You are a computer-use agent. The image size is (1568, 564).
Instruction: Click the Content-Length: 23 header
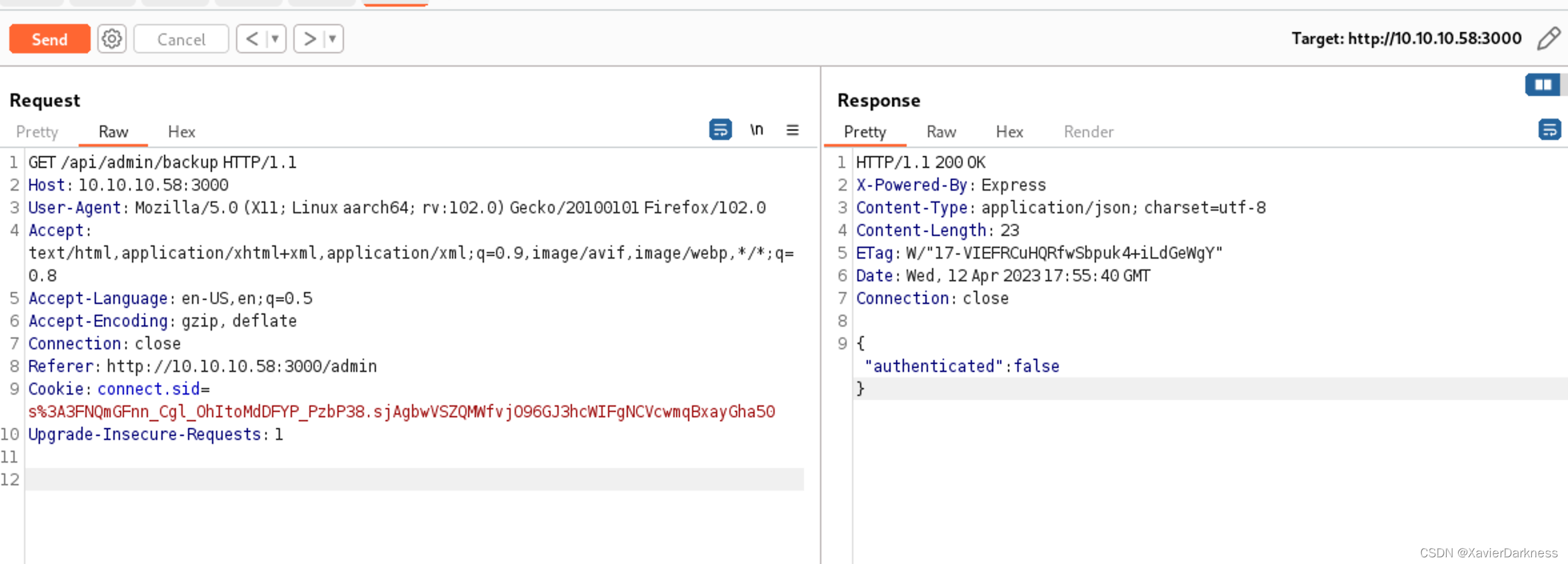pos(938,231)
